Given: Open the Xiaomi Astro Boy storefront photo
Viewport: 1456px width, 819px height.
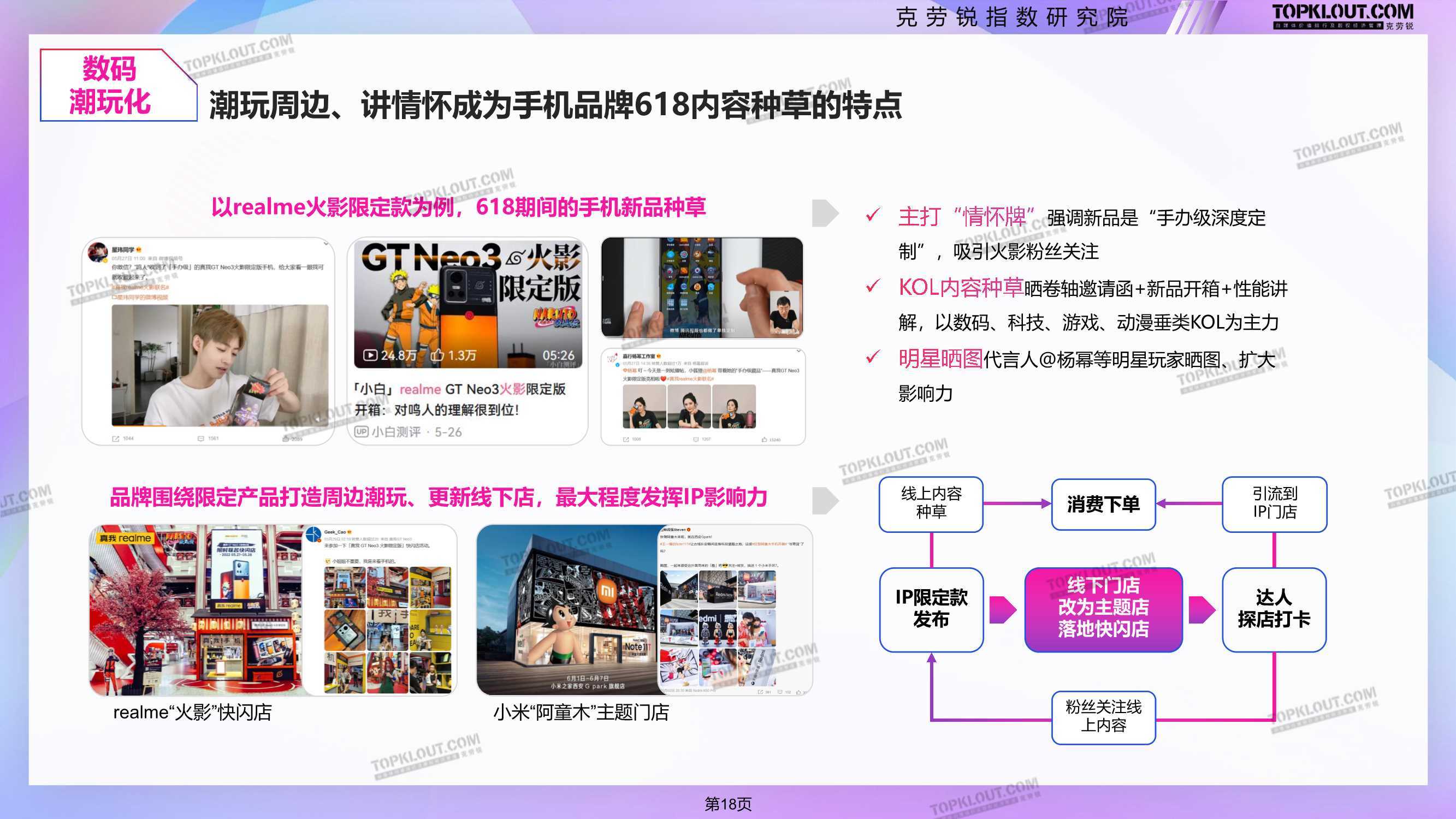Looking at the screenshot, I should point(567,609).
